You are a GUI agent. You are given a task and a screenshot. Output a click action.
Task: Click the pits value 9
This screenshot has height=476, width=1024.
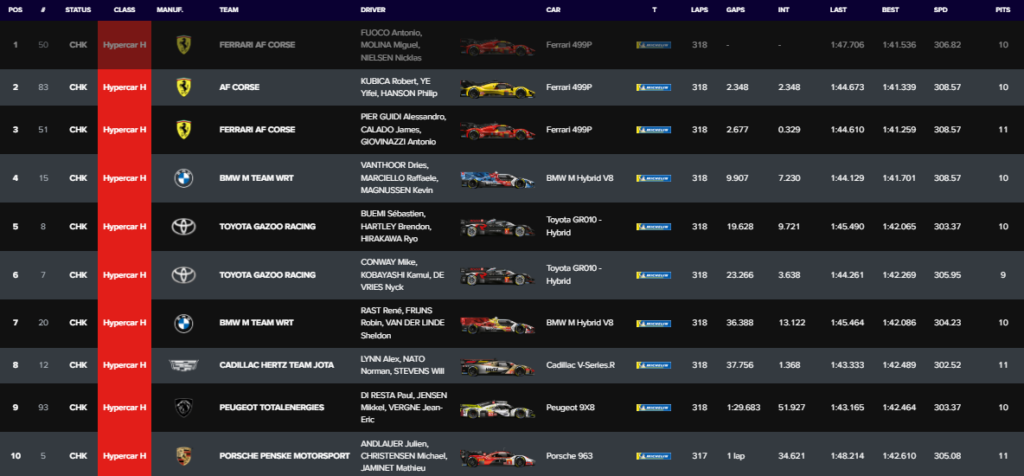1002,275
